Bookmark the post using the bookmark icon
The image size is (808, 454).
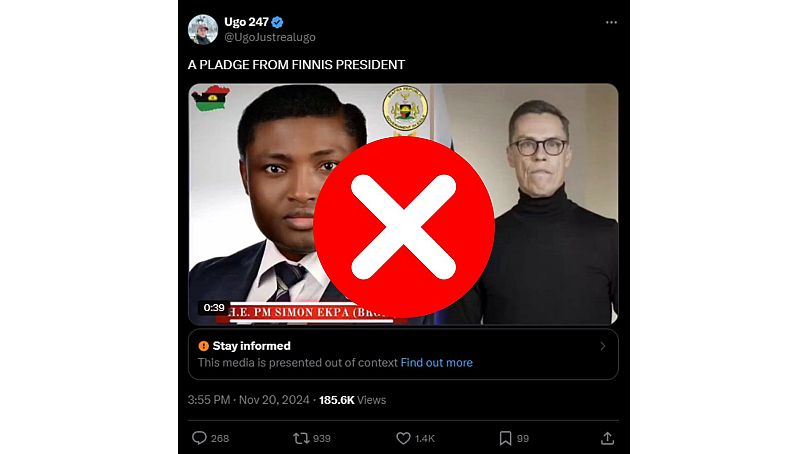(x=506, y=438)
